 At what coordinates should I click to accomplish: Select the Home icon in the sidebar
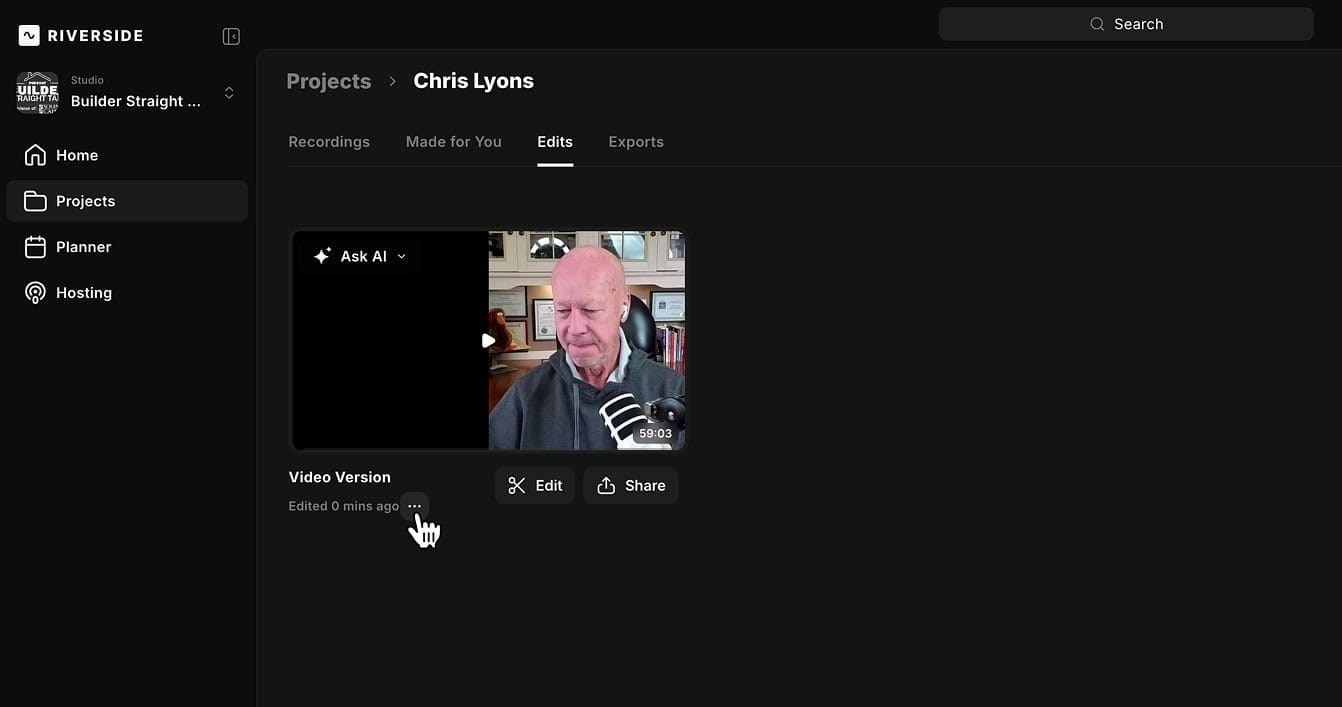[35, 155]
